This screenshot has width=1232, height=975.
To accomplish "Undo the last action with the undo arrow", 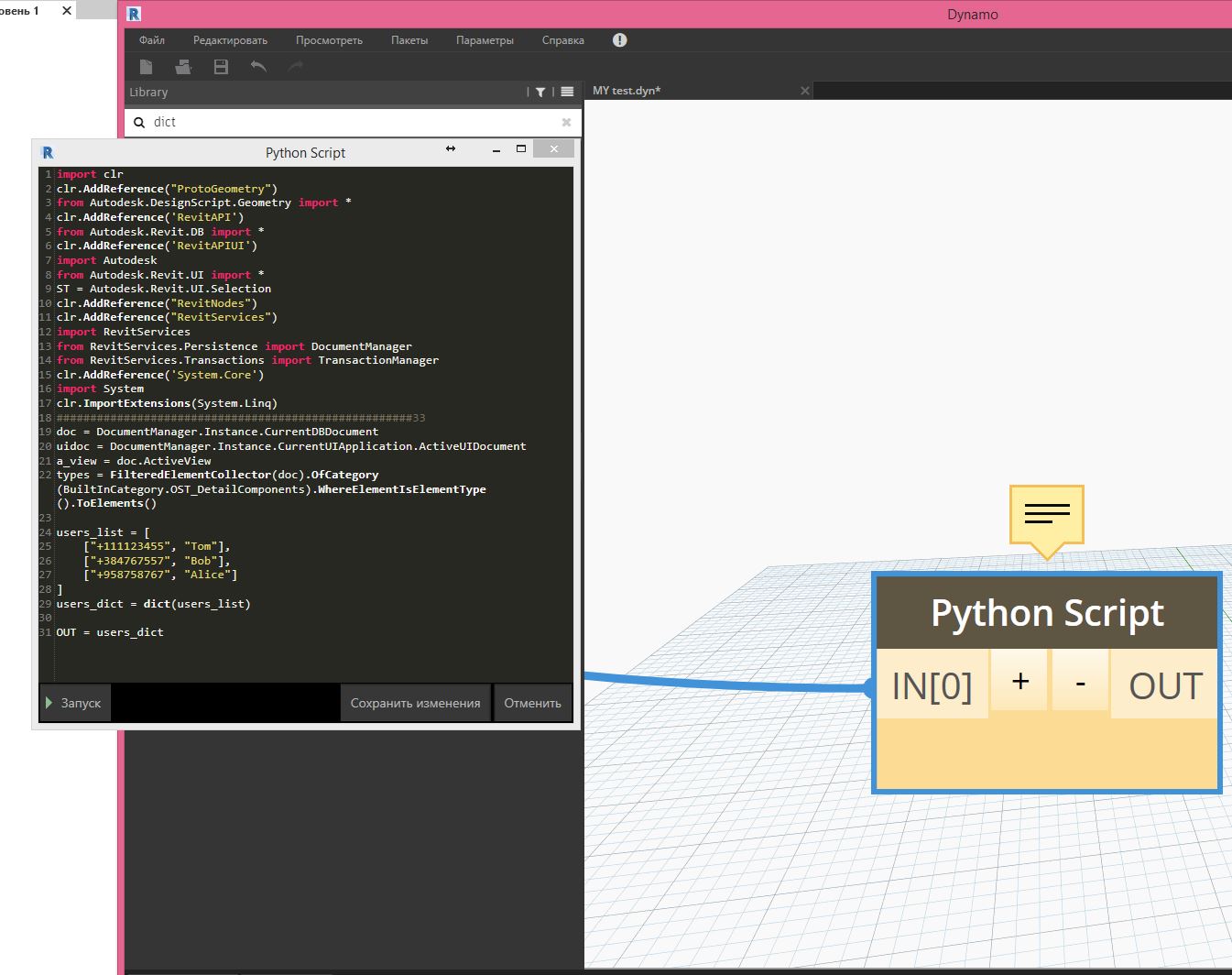I will click(258, 66).
